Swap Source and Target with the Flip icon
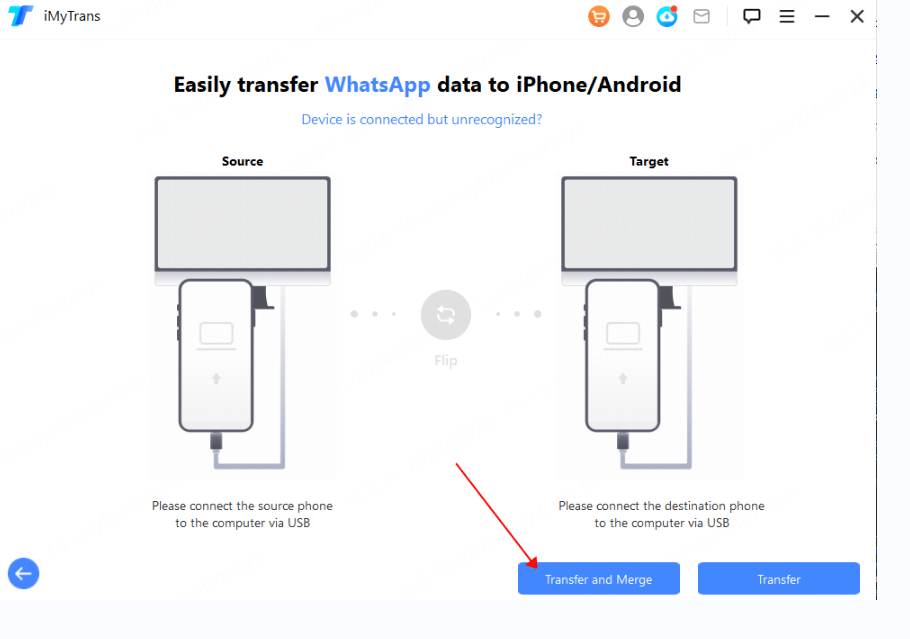 point(445,314)
